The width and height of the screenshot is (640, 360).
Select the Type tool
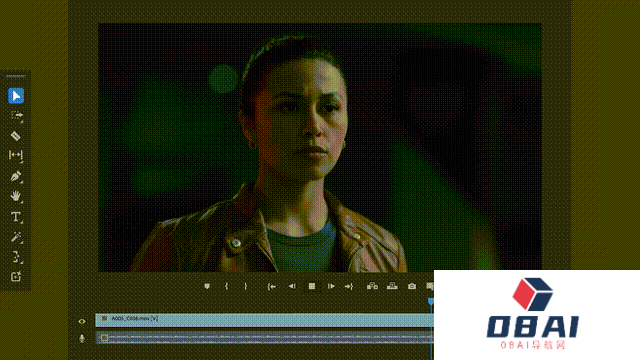[x=16, y=217]
